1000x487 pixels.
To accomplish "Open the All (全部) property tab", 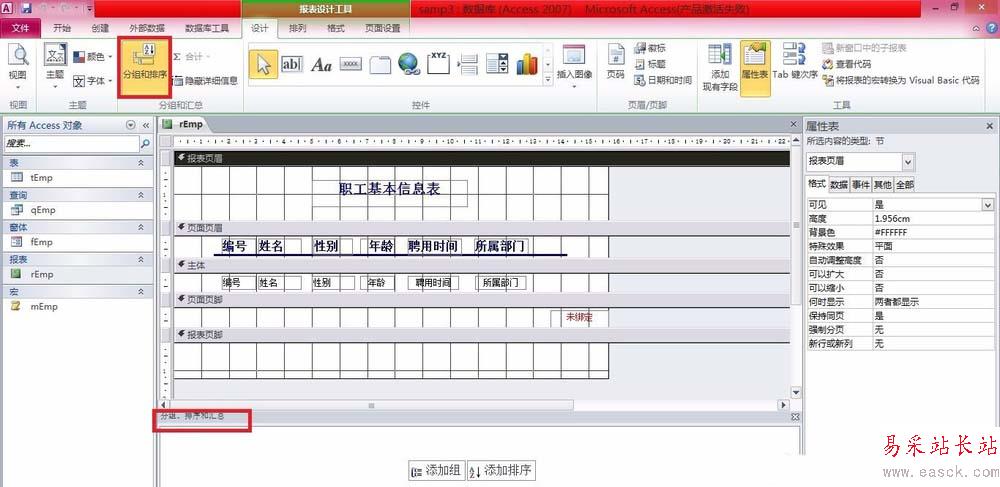I will click(x=904, y=185).
